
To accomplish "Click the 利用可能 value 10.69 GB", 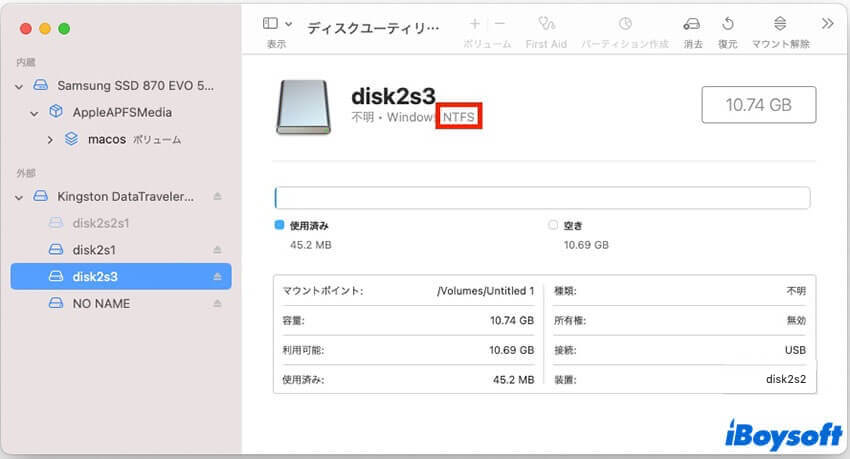I will tap(511, 350).
